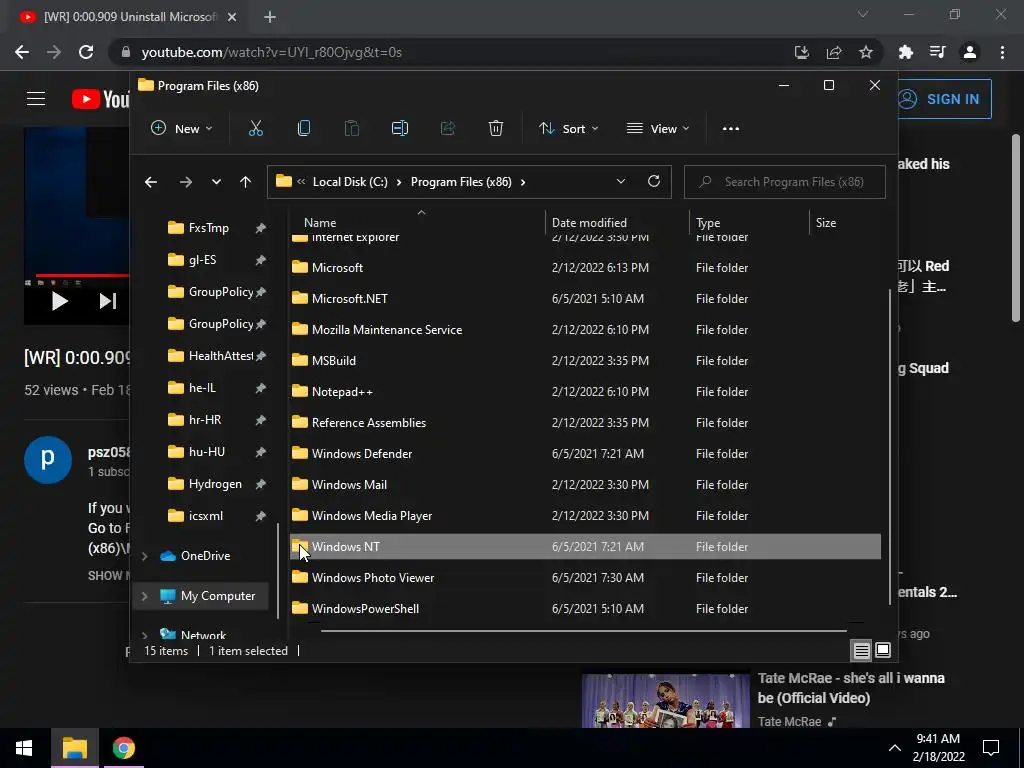Click Explorer file list vertical scrollbar
Image resolution: width=1024 pixels, height=768 pixels.
point(889,448)
